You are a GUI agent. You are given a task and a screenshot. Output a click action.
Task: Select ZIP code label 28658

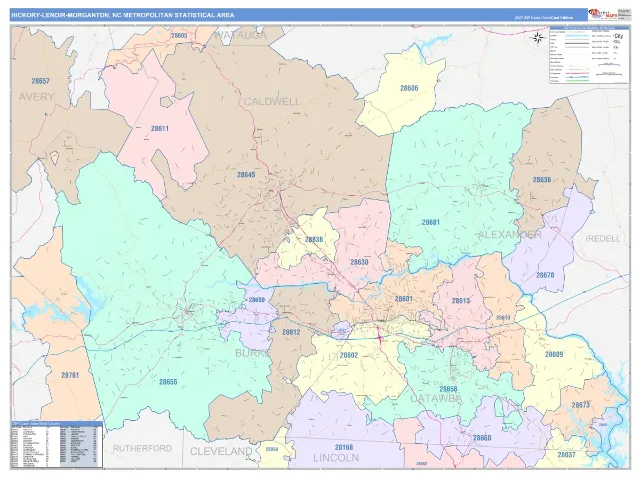[x=448, y=389]
